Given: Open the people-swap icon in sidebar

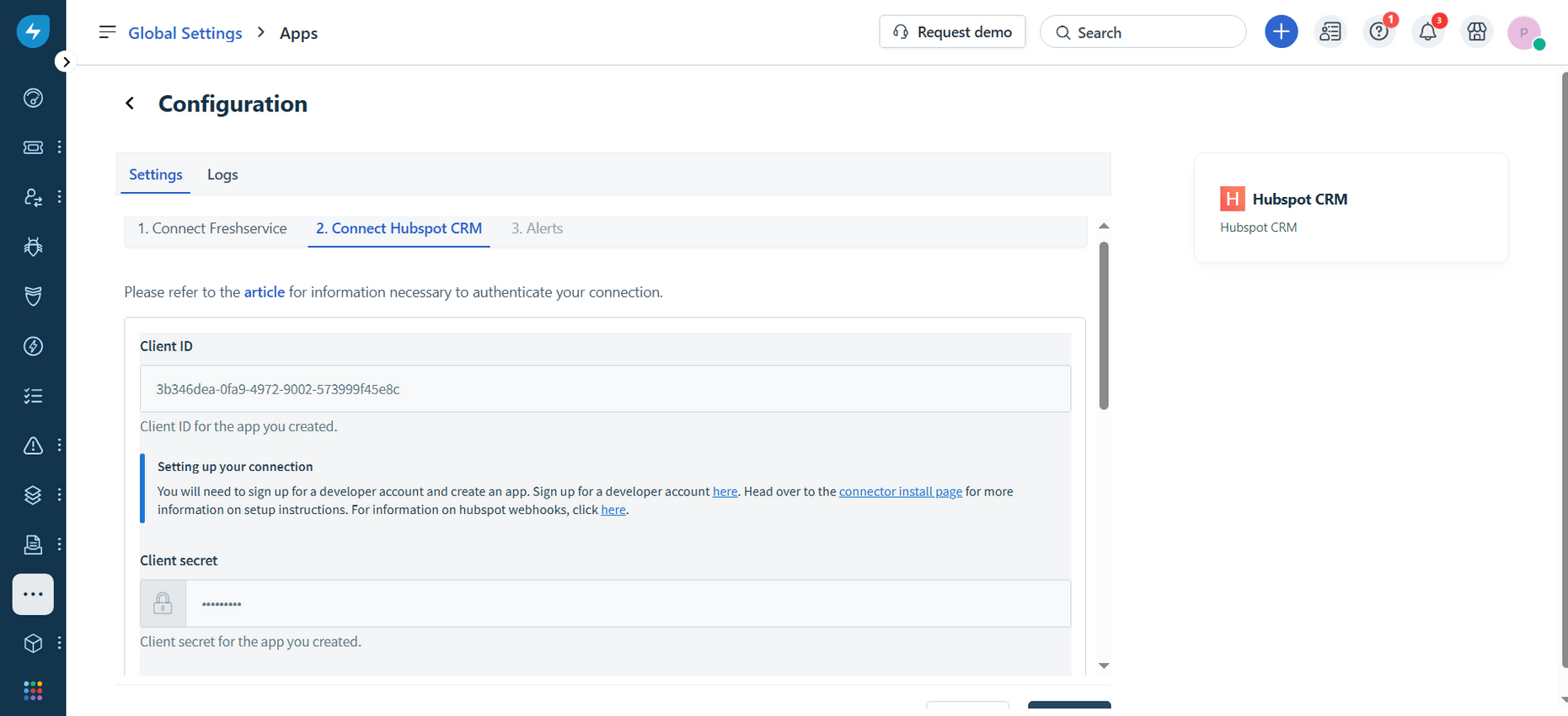Looking at the screenshot, I should coord(33,197).
